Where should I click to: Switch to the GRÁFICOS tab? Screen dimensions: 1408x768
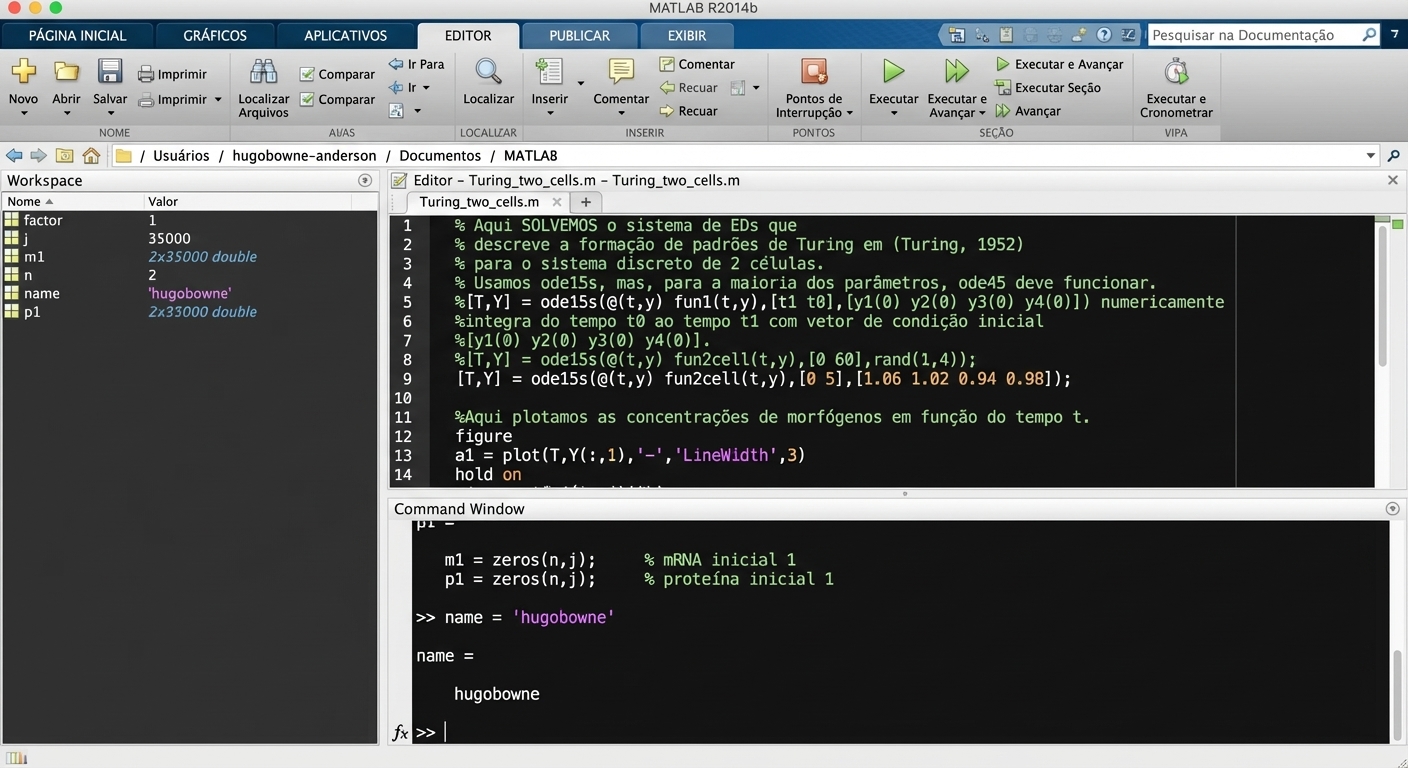pyautogui.click(x=215, y=35)
